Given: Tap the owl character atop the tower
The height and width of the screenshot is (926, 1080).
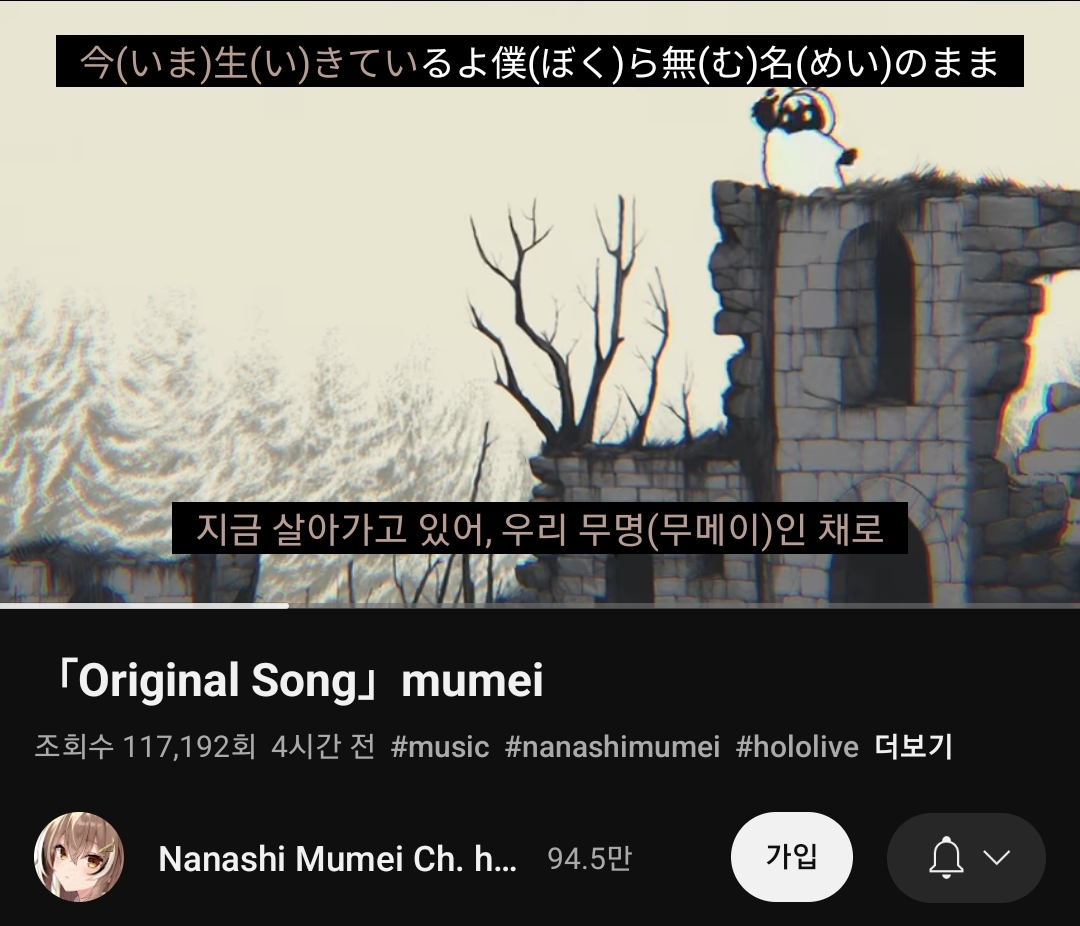Looking at the screenshot, I should (804, 138).
